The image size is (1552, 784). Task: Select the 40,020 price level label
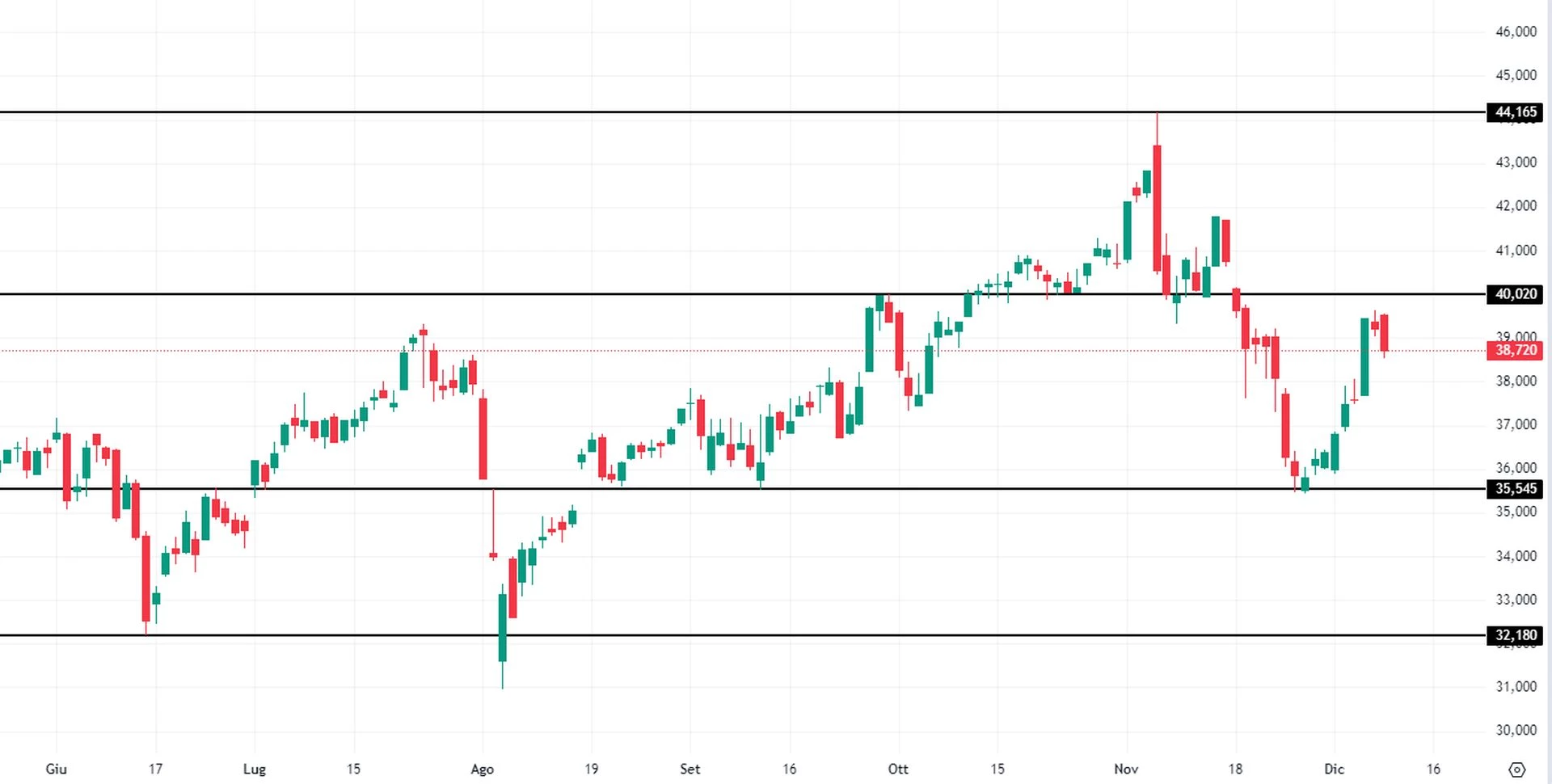tap(1515, 294)
